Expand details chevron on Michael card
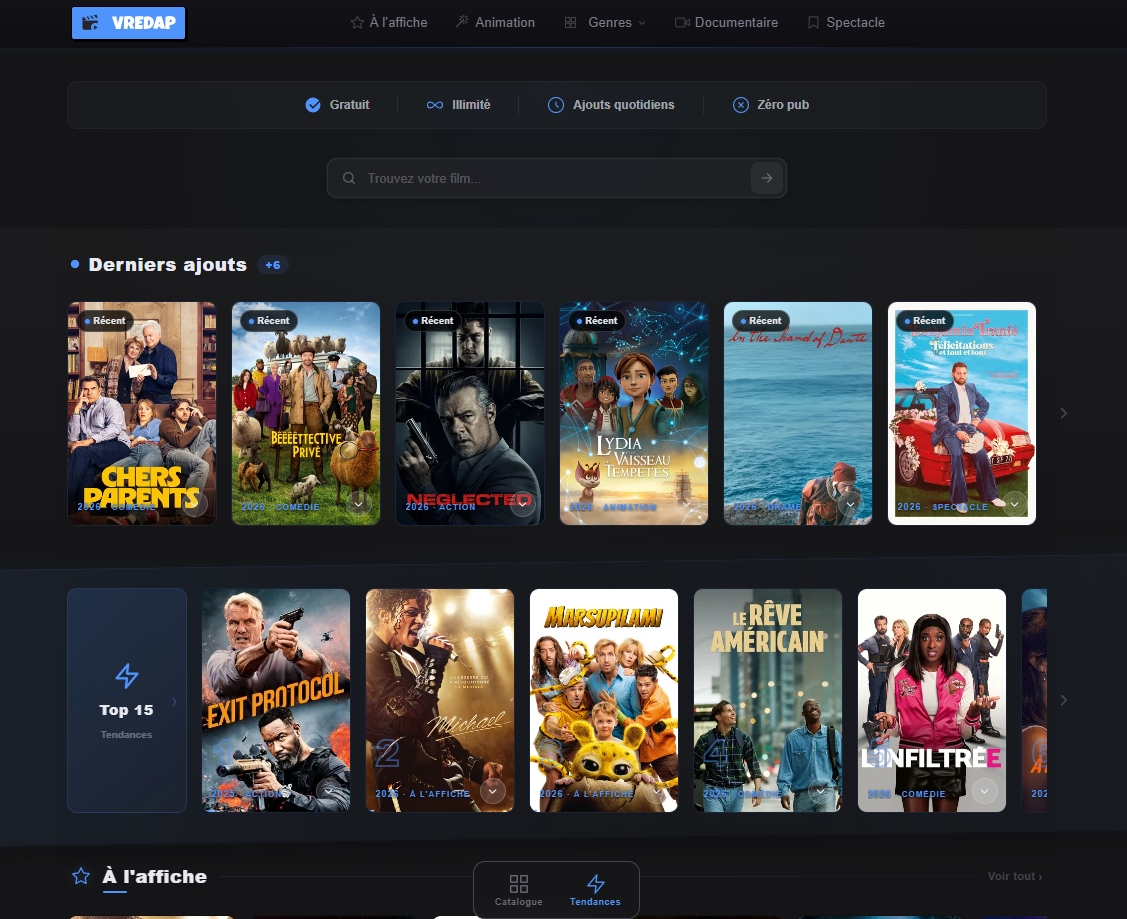 click(492, 791)
